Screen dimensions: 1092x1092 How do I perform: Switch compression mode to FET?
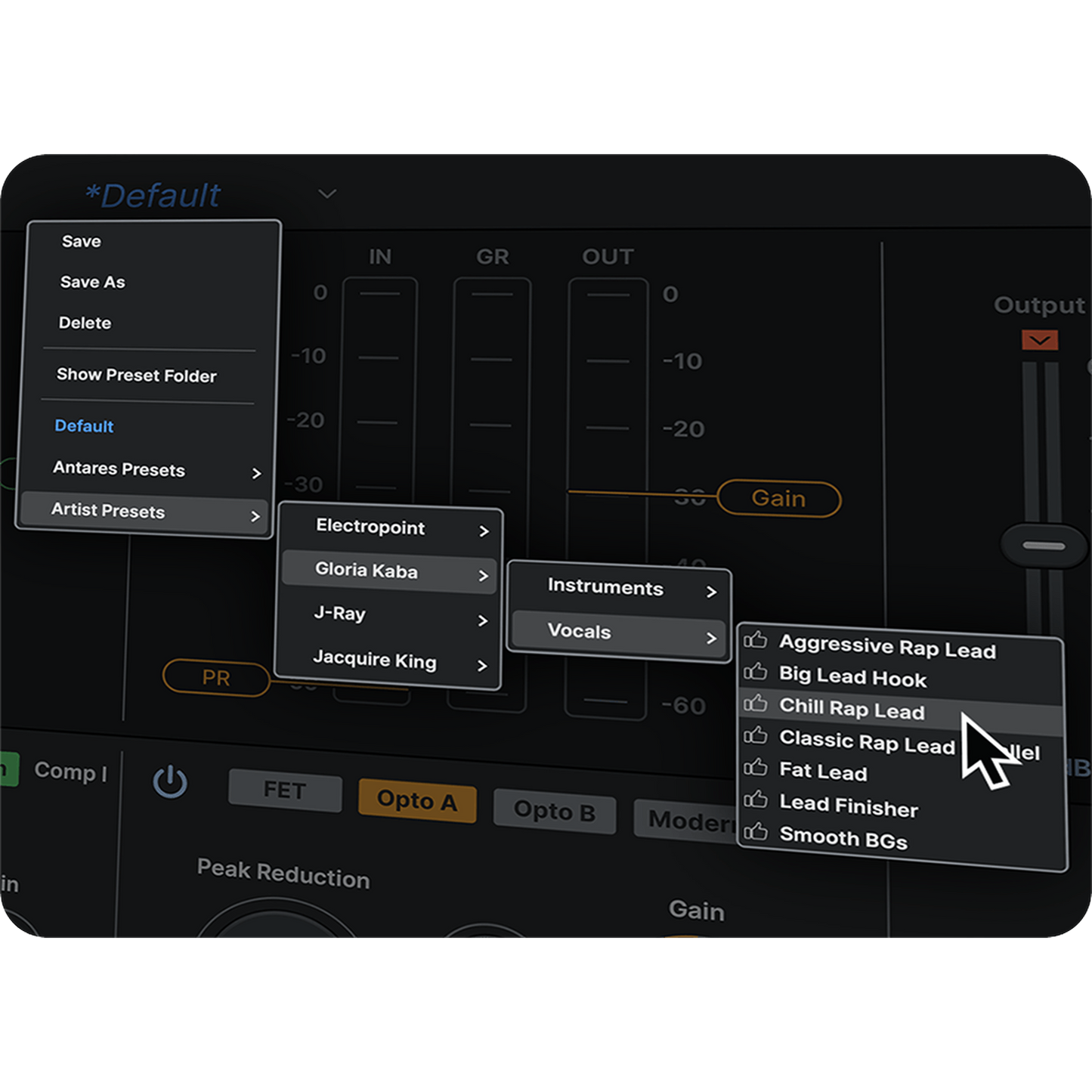pyautogui.click(x=285, y=790)
